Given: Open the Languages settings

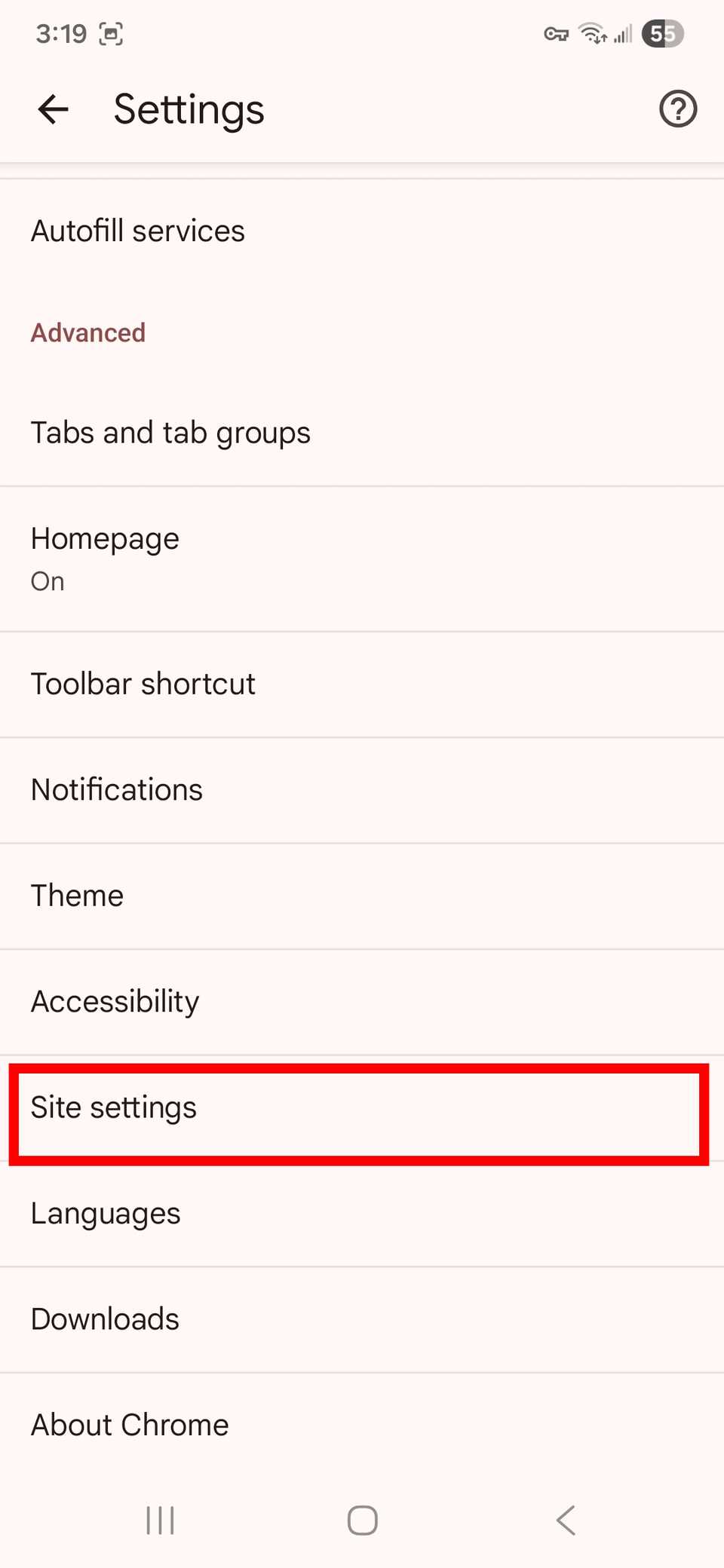Looking at the screenshot, I should point(105,1213).
